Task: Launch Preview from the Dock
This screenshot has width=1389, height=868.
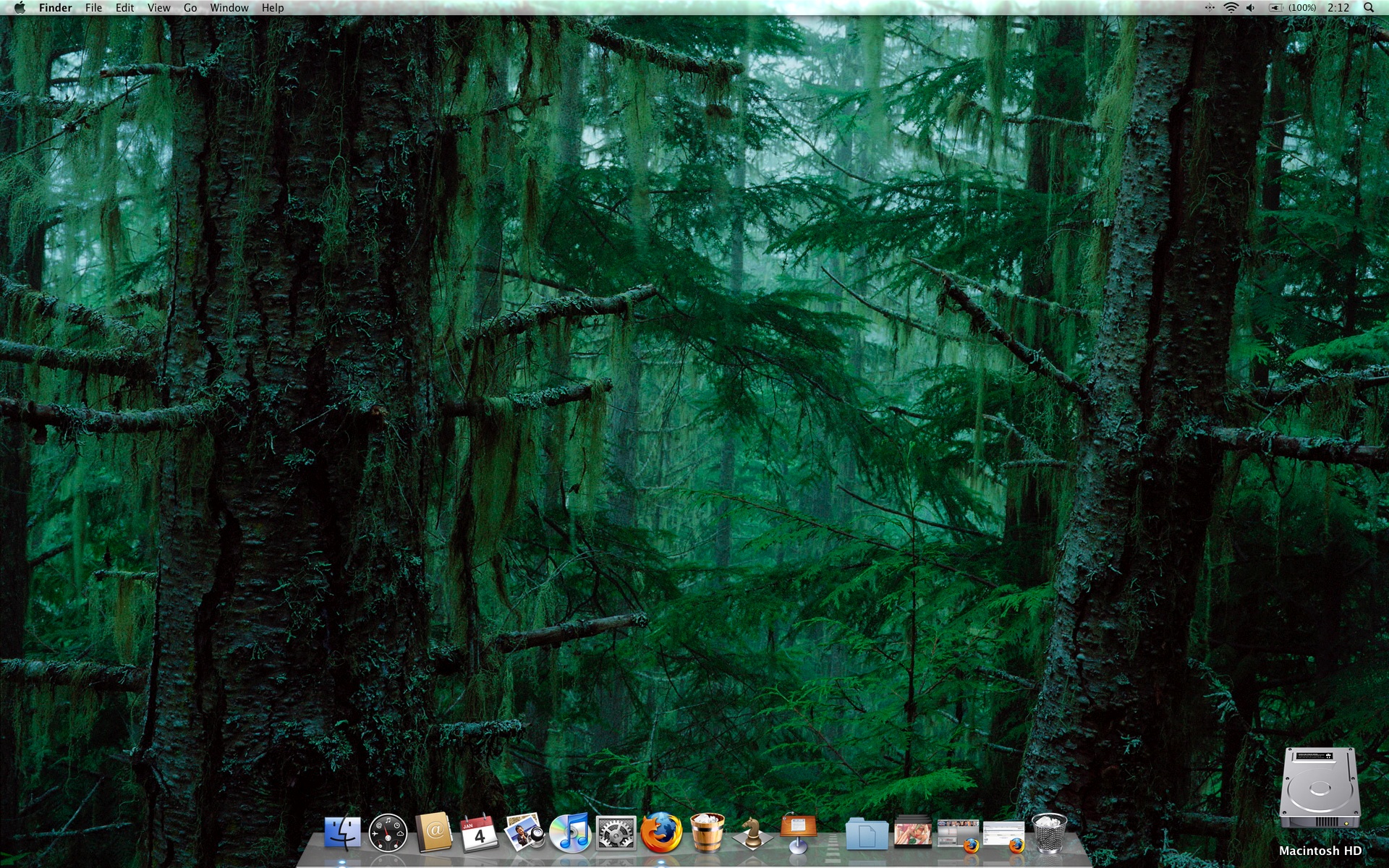Action: tap(524, 832)
